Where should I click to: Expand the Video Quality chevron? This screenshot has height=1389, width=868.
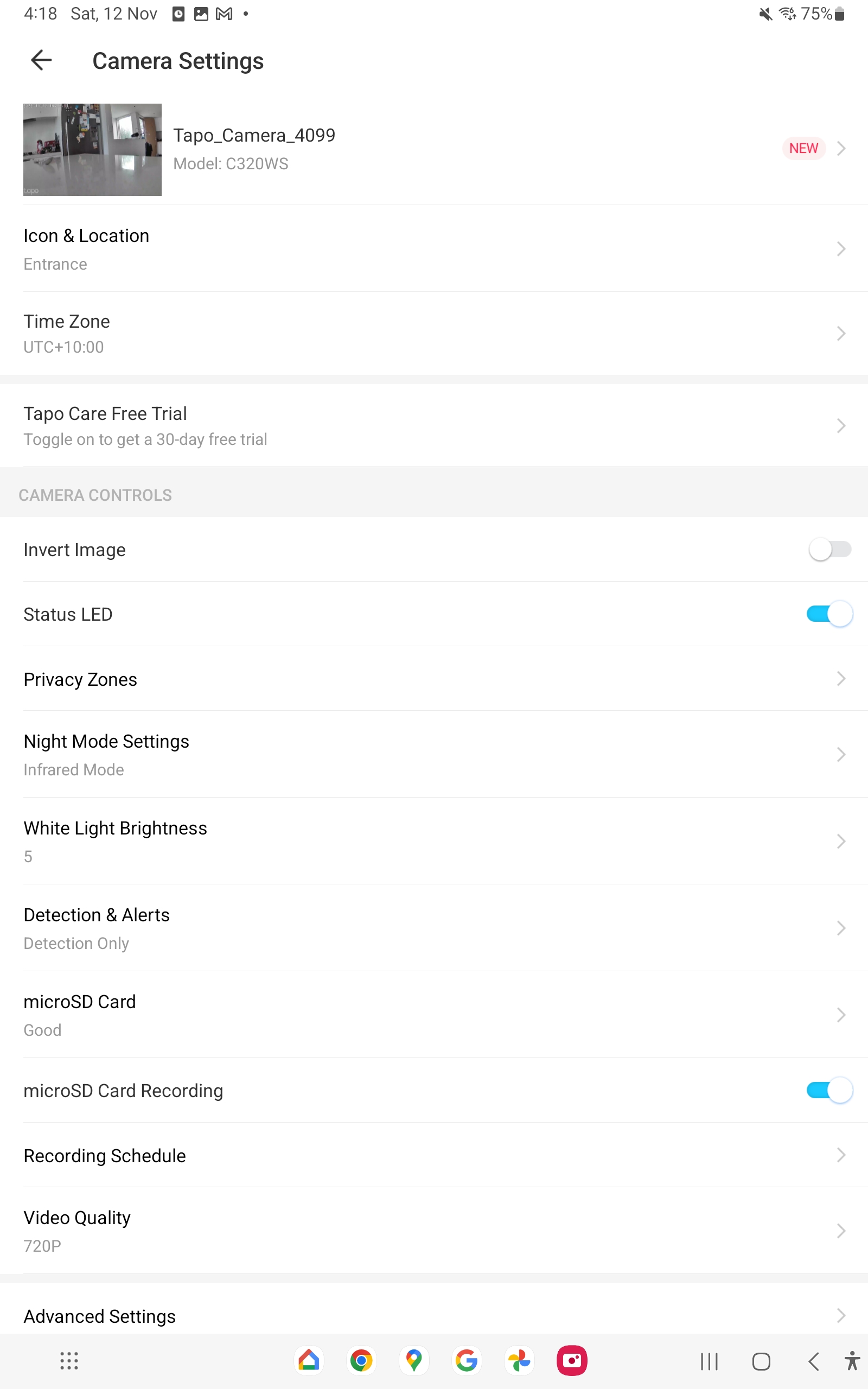(x=840, y=1231)
